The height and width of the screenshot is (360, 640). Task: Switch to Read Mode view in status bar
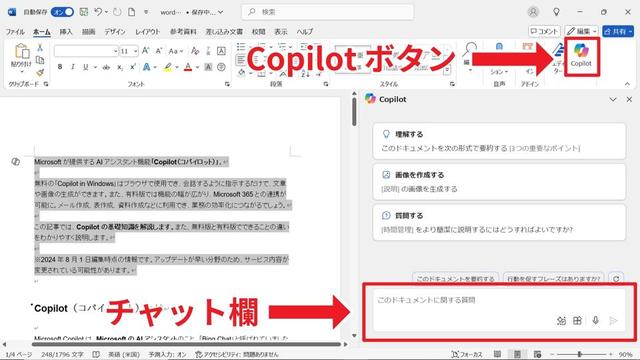(x=497, y=354)
